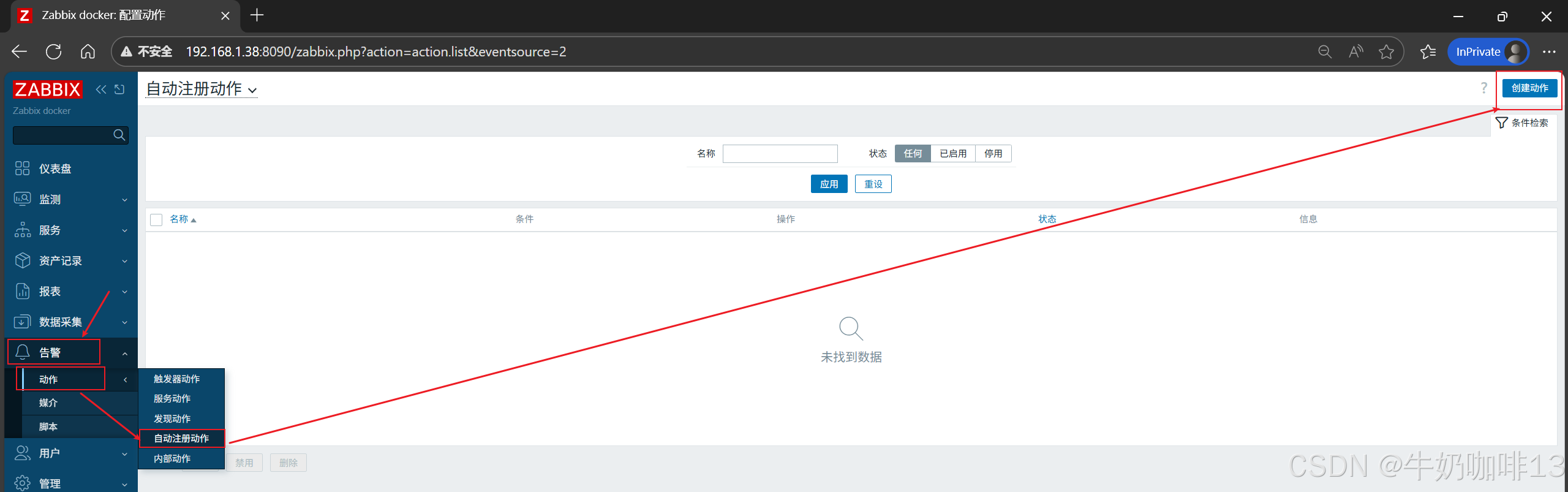Expand the 管理 menu chevron
1568x492 pixels.
tap(125, 485)
